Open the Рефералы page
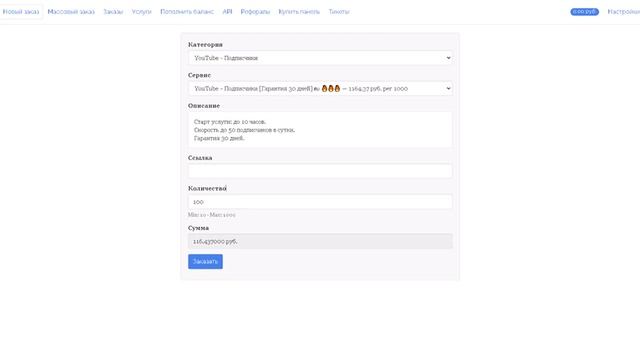 pyautogui.click(x=255, y=12)
